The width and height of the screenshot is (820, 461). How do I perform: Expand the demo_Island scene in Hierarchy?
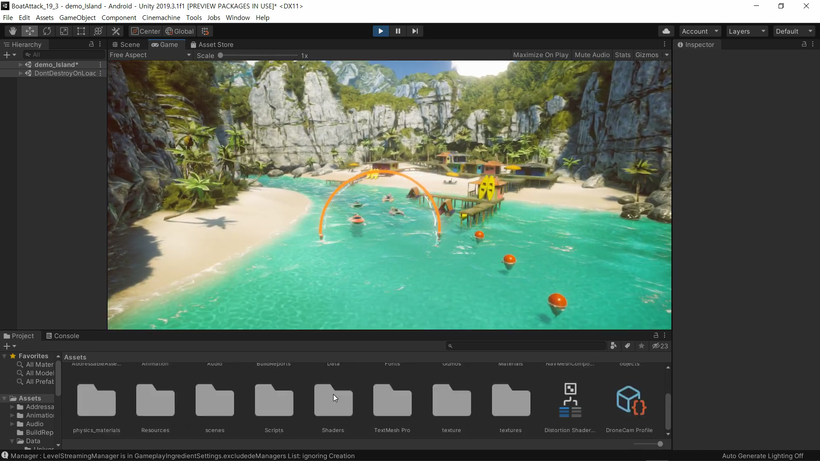pos(20,65)
